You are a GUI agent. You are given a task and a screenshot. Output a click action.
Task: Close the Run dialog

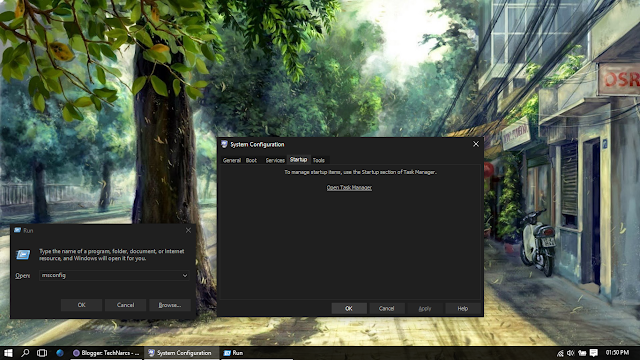tap(188, 231)
